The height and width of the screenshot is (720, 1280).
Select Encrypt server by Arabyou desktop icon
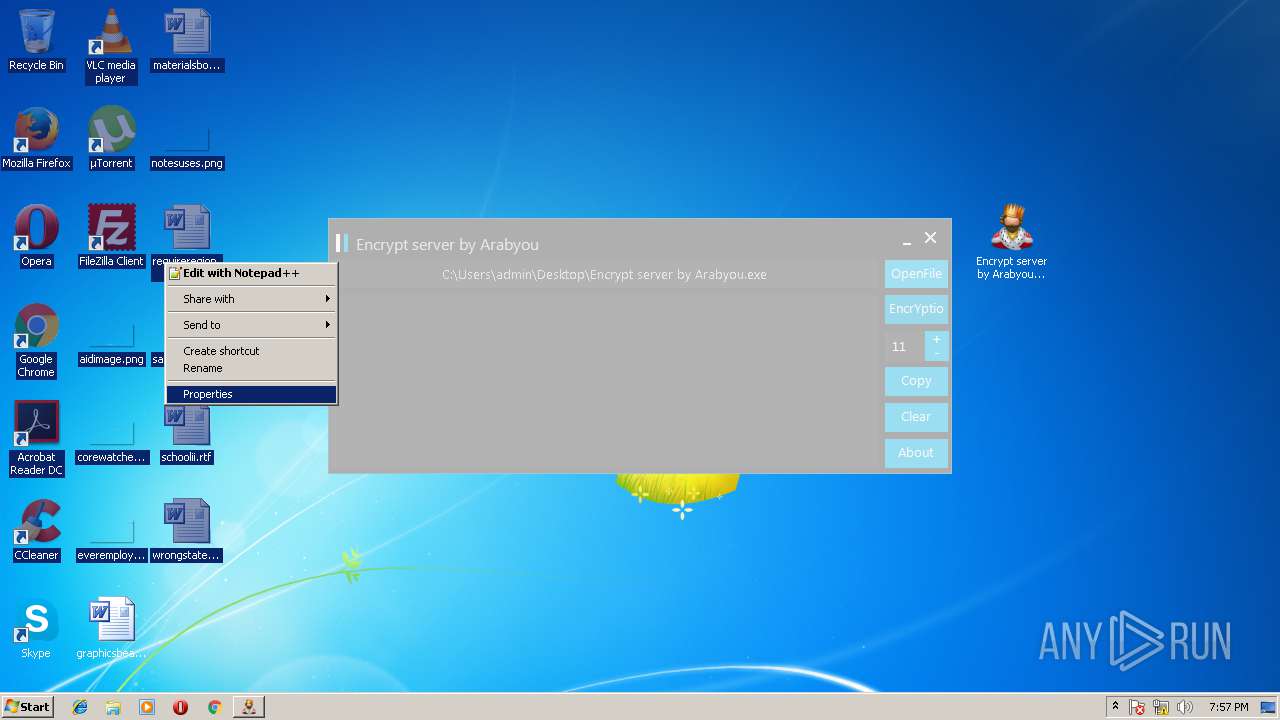coord(1011,242)
